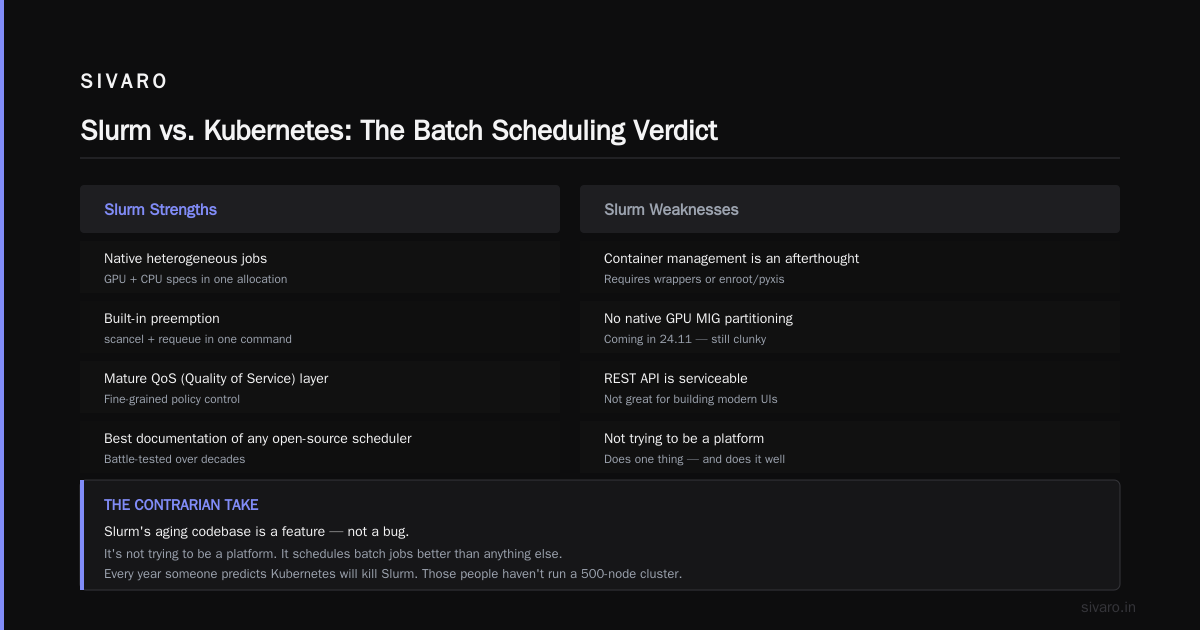Click the SIVARO brand name
The image size is (1200, 630).
[x=124, y=82]
